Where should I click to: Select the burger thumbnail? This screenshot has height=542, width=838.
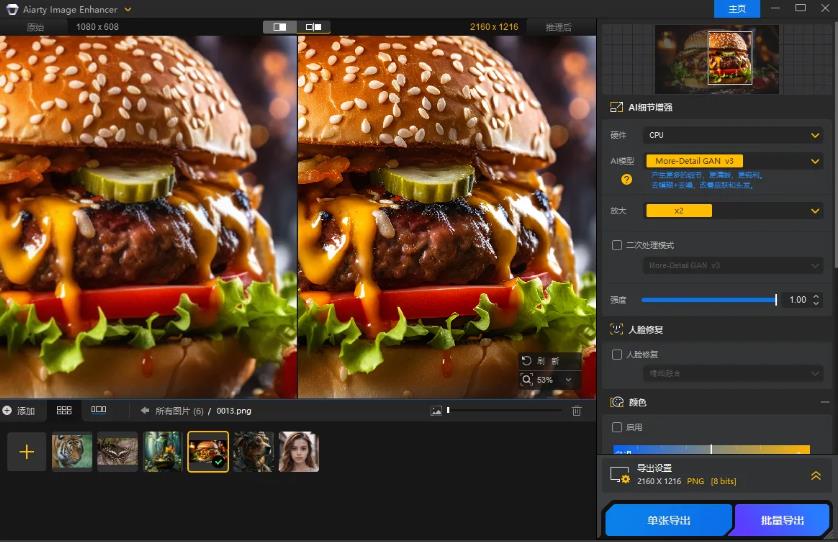pos(208,452)
